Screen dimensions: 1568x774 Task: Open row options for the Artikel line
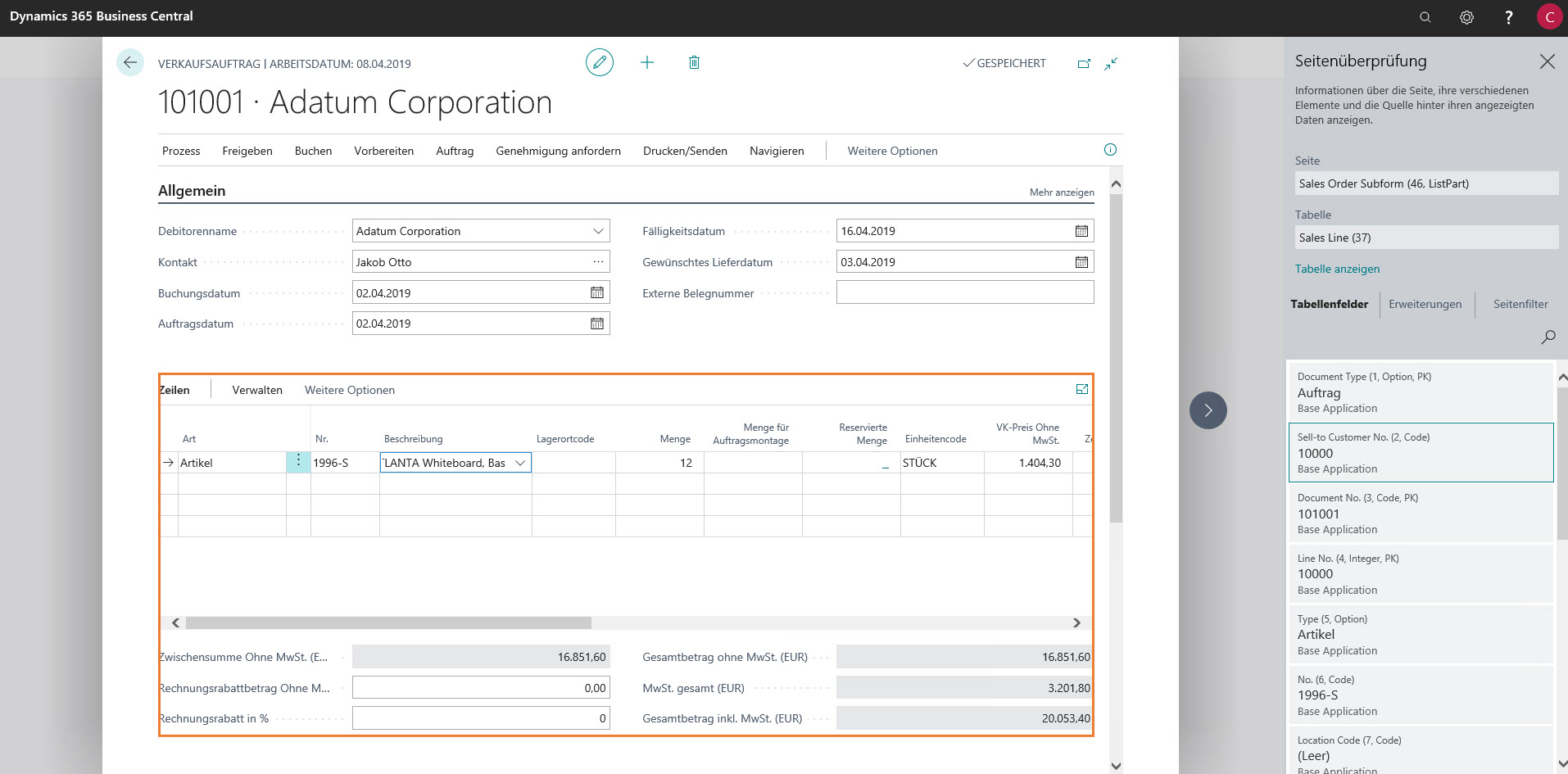point(298,462)
